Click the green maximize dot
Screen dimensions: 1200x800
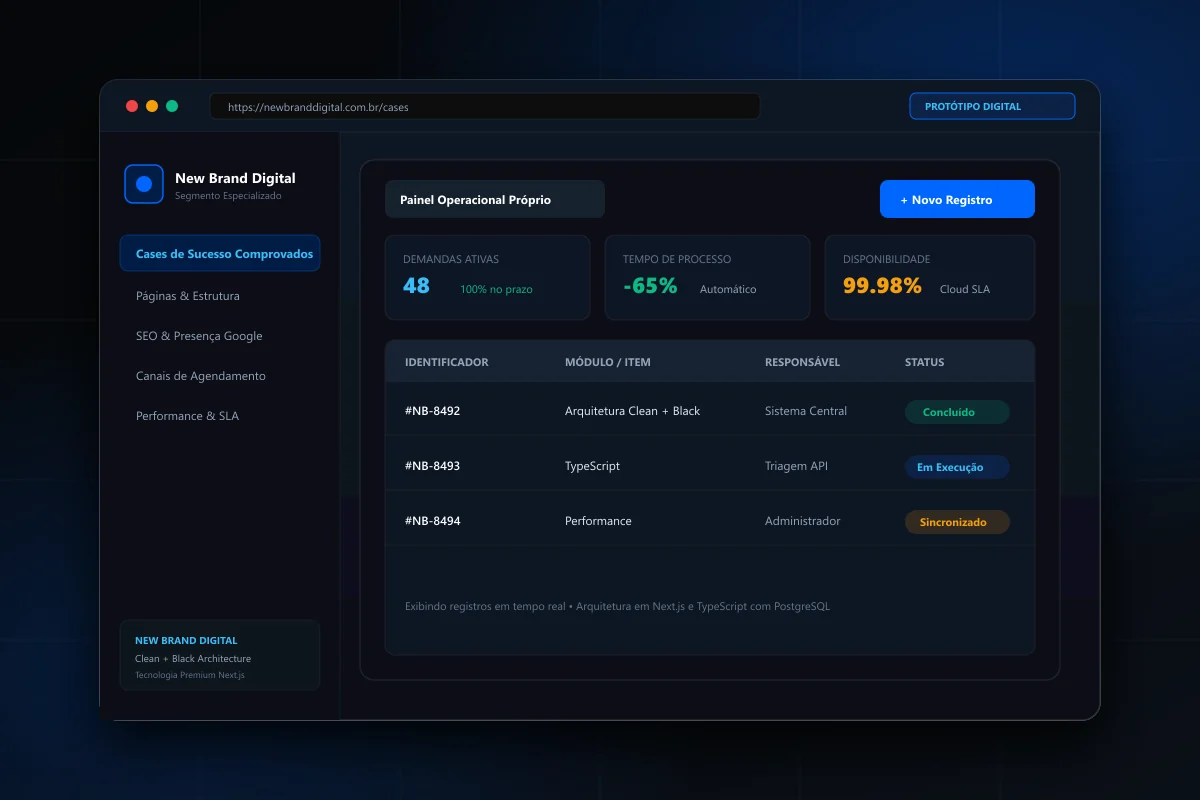172,106
